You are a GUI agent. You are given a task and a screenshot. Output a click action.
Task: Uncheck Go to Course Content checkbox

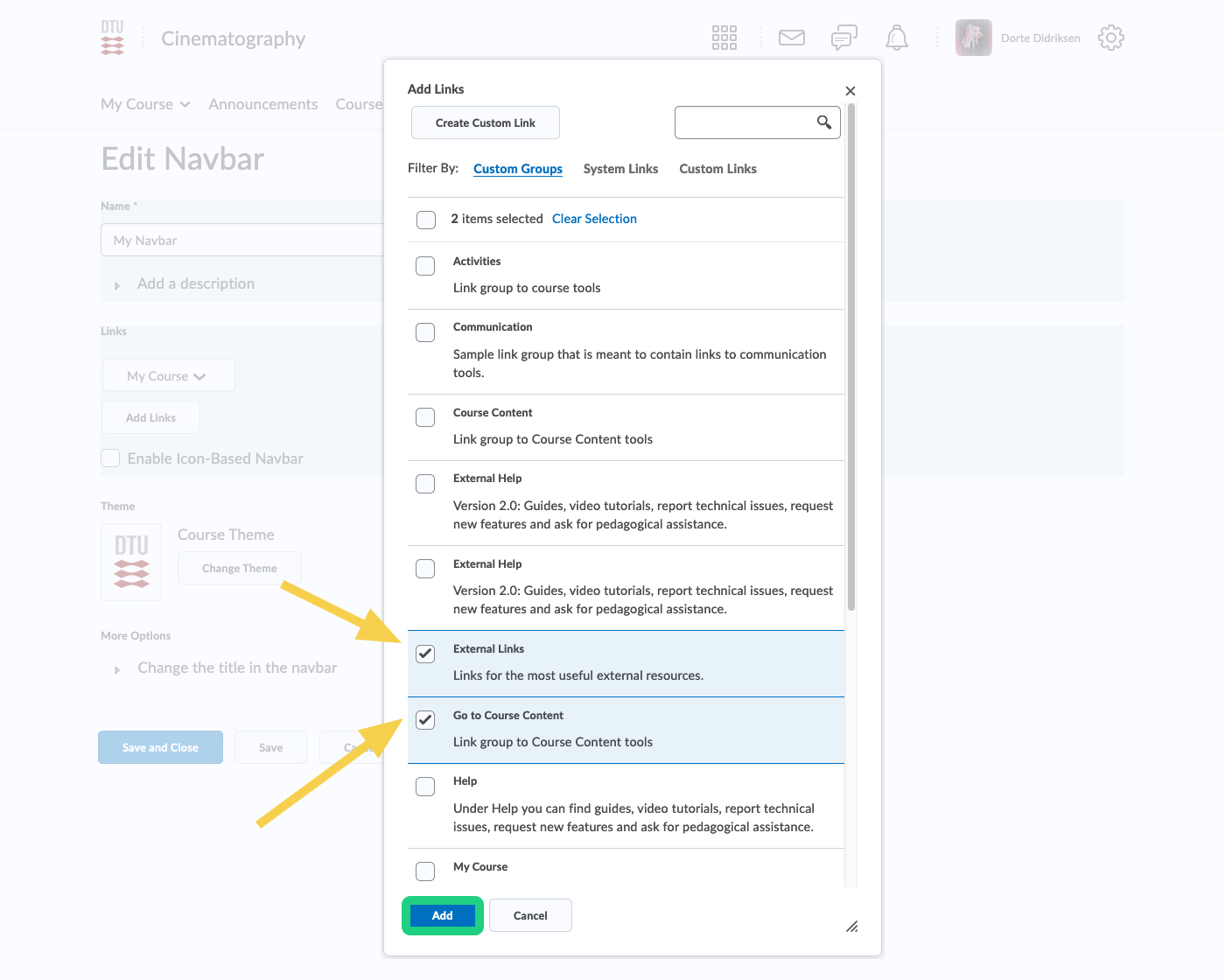tap(425, 720)
